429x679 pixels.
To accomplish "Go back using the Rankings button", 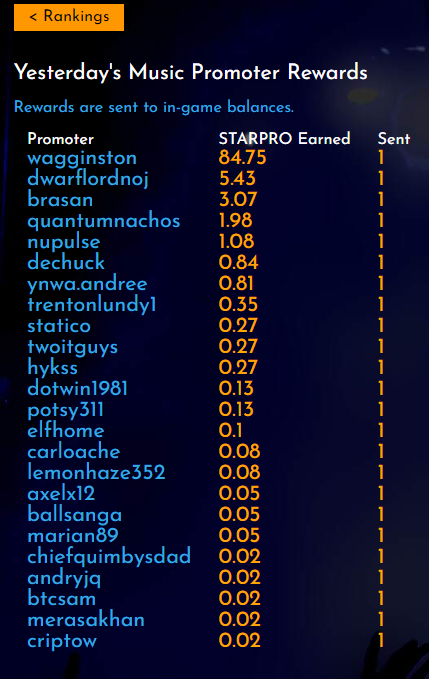I will tap(69, 17).
